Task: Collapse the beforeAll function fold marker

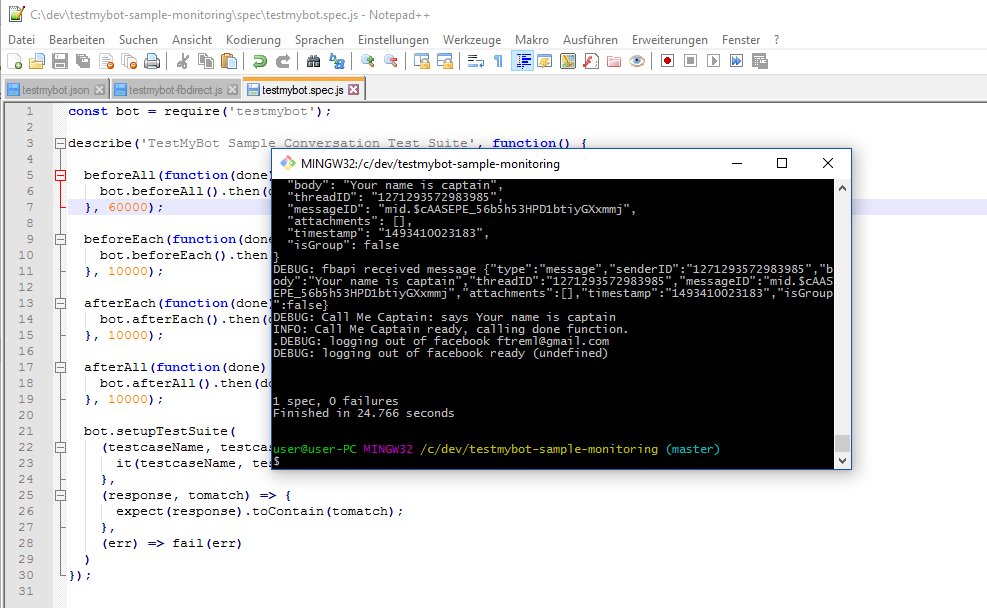Action: tap(59, 177)
